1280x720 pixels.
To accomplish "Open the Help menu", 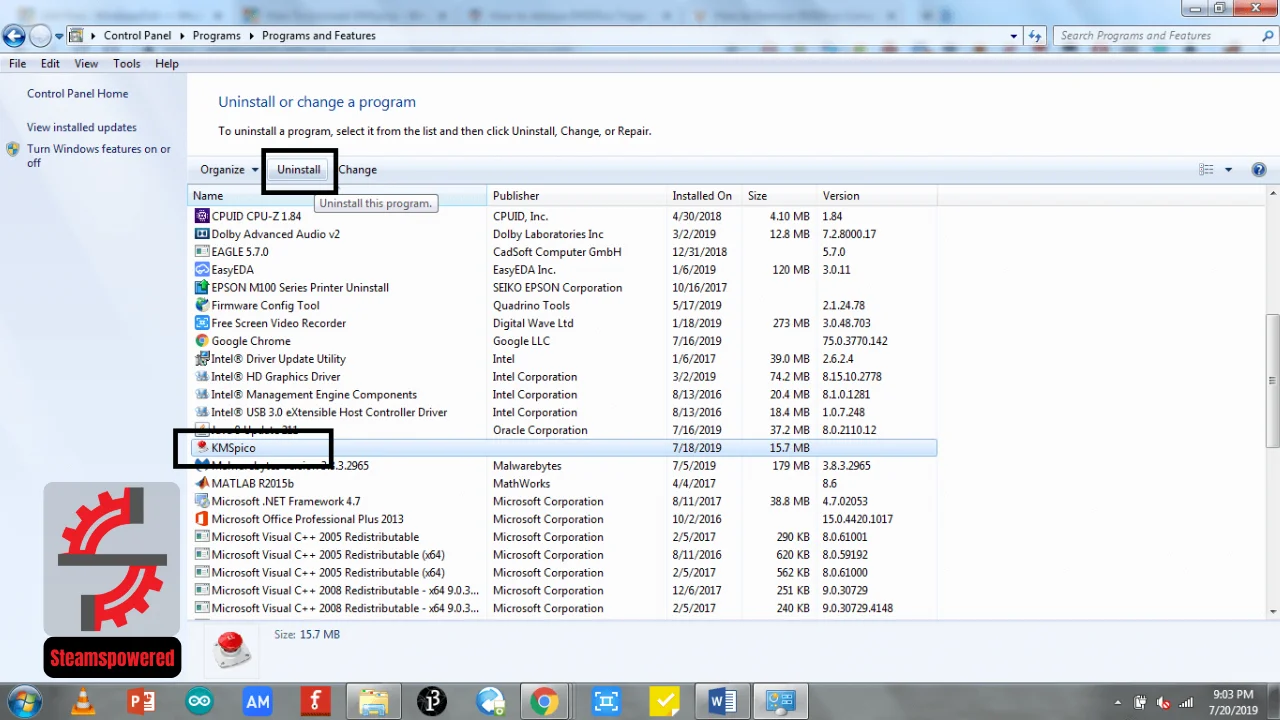I will pos(167,64).
